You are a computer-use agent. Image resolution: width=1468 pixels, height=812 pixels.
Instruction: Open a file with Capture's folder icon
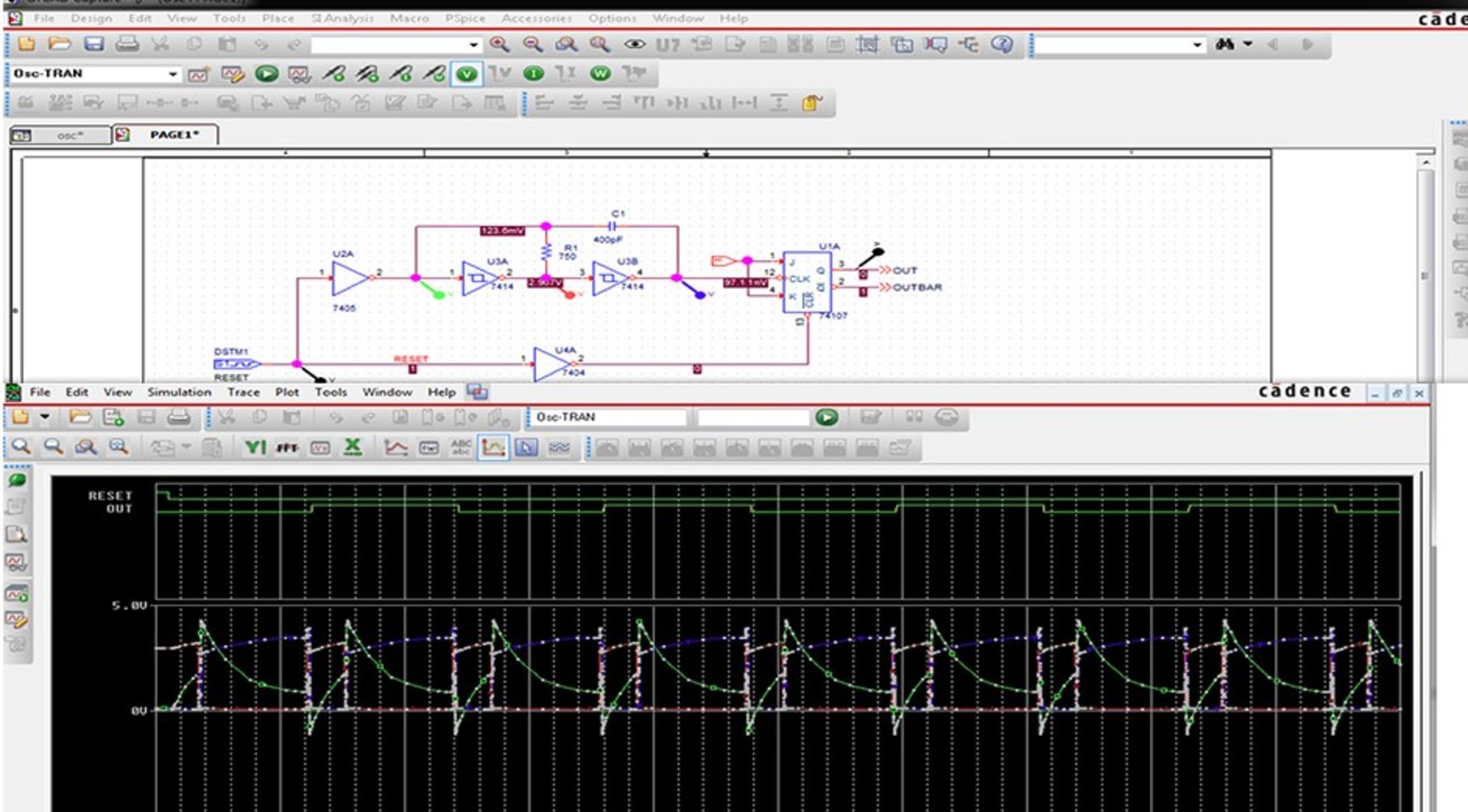[60, 44]
